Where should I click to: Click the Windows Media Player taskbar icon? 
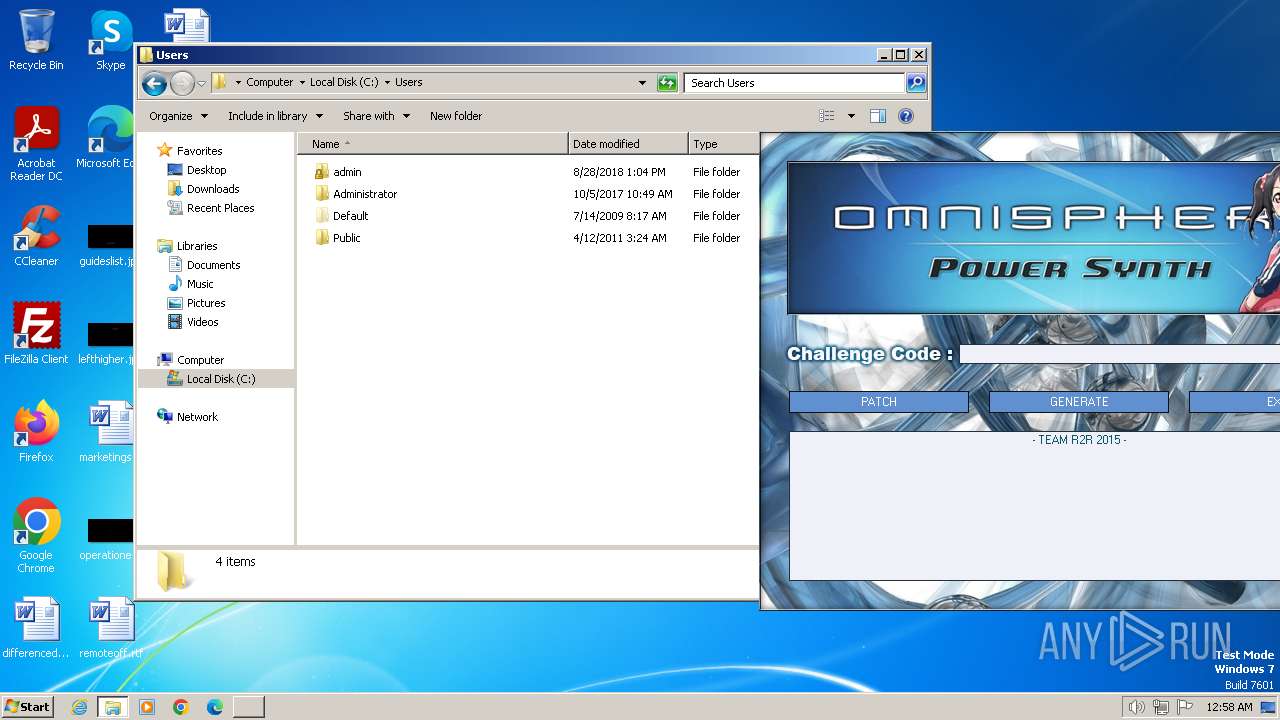click(x=147, y=707)
